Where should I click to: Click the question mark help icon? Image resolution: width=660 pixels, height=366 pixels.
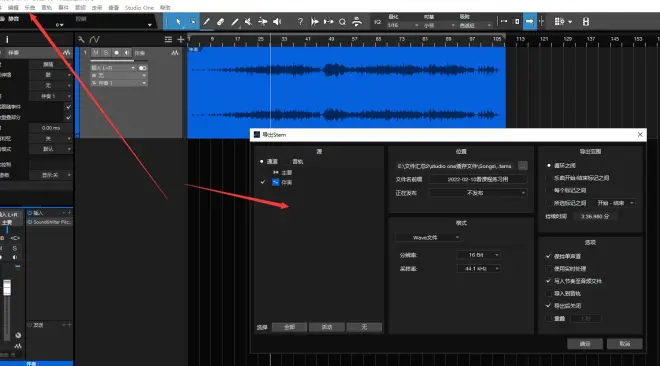(x=300, y=21)
